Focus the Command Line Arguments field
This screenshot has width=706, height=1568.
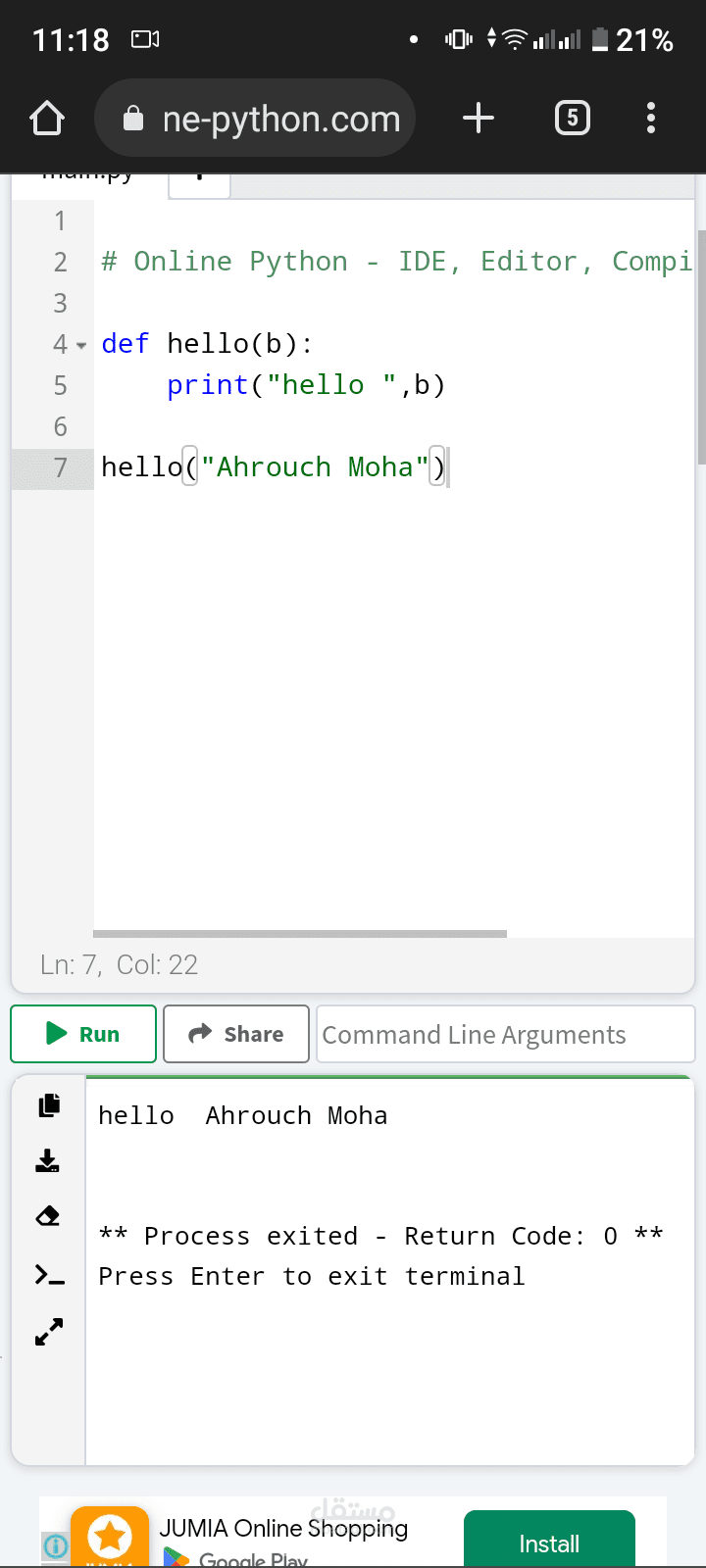(x=505, y=1034)
